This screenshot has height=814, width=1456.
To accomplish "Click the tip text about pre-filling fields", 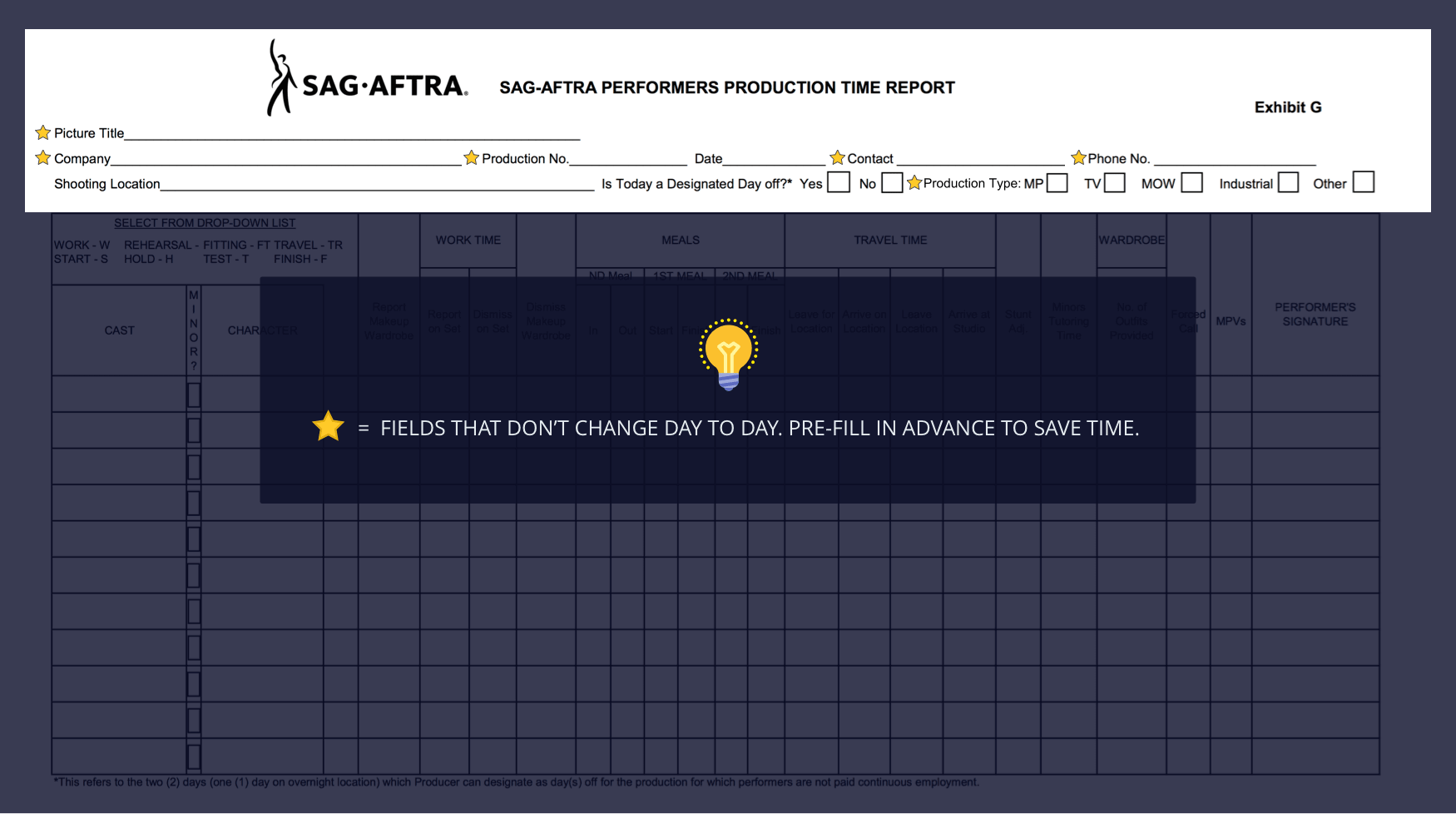I will [x=760, y=428].
